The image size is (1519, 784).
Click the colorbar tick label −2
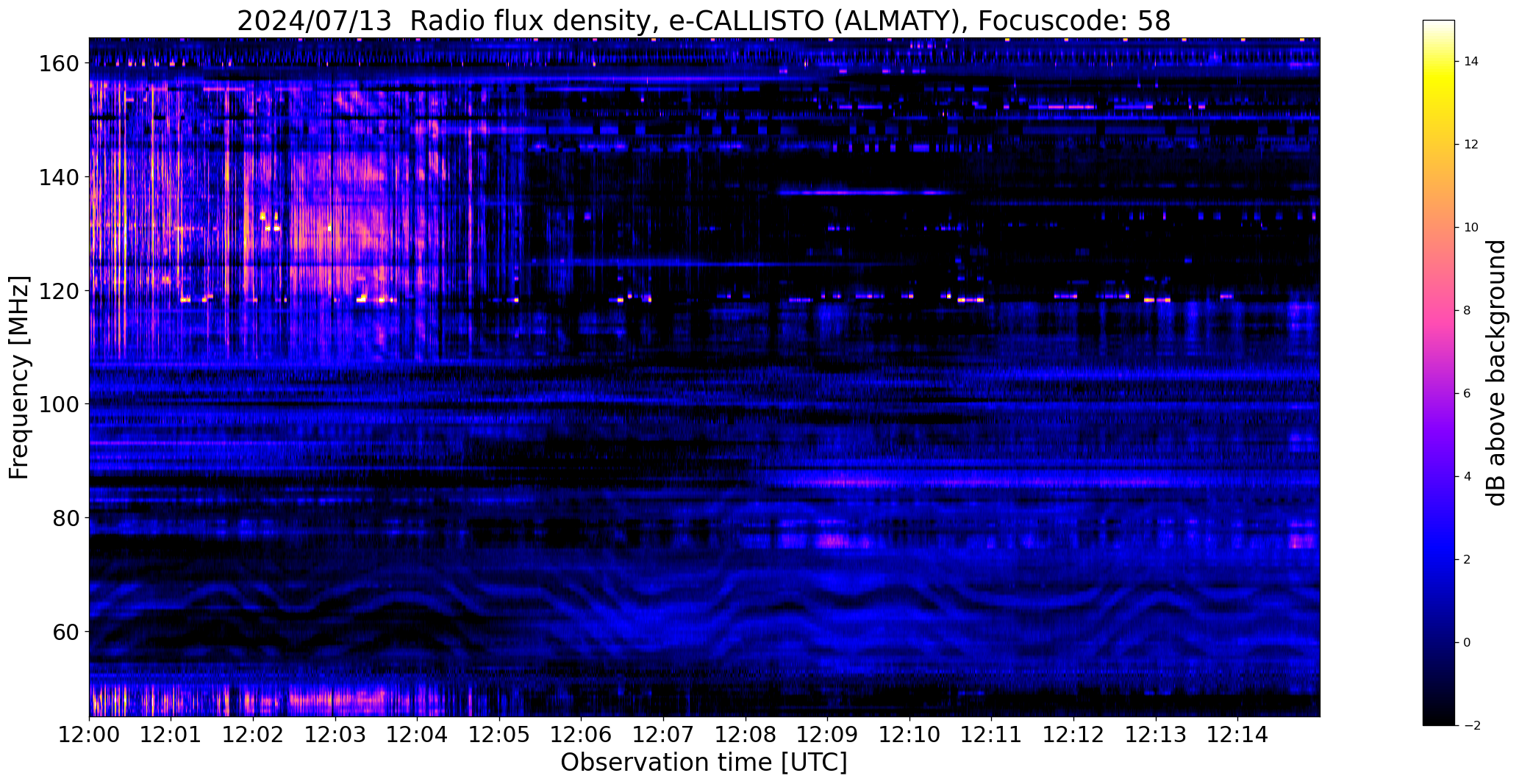click(x=1472, y=726)
